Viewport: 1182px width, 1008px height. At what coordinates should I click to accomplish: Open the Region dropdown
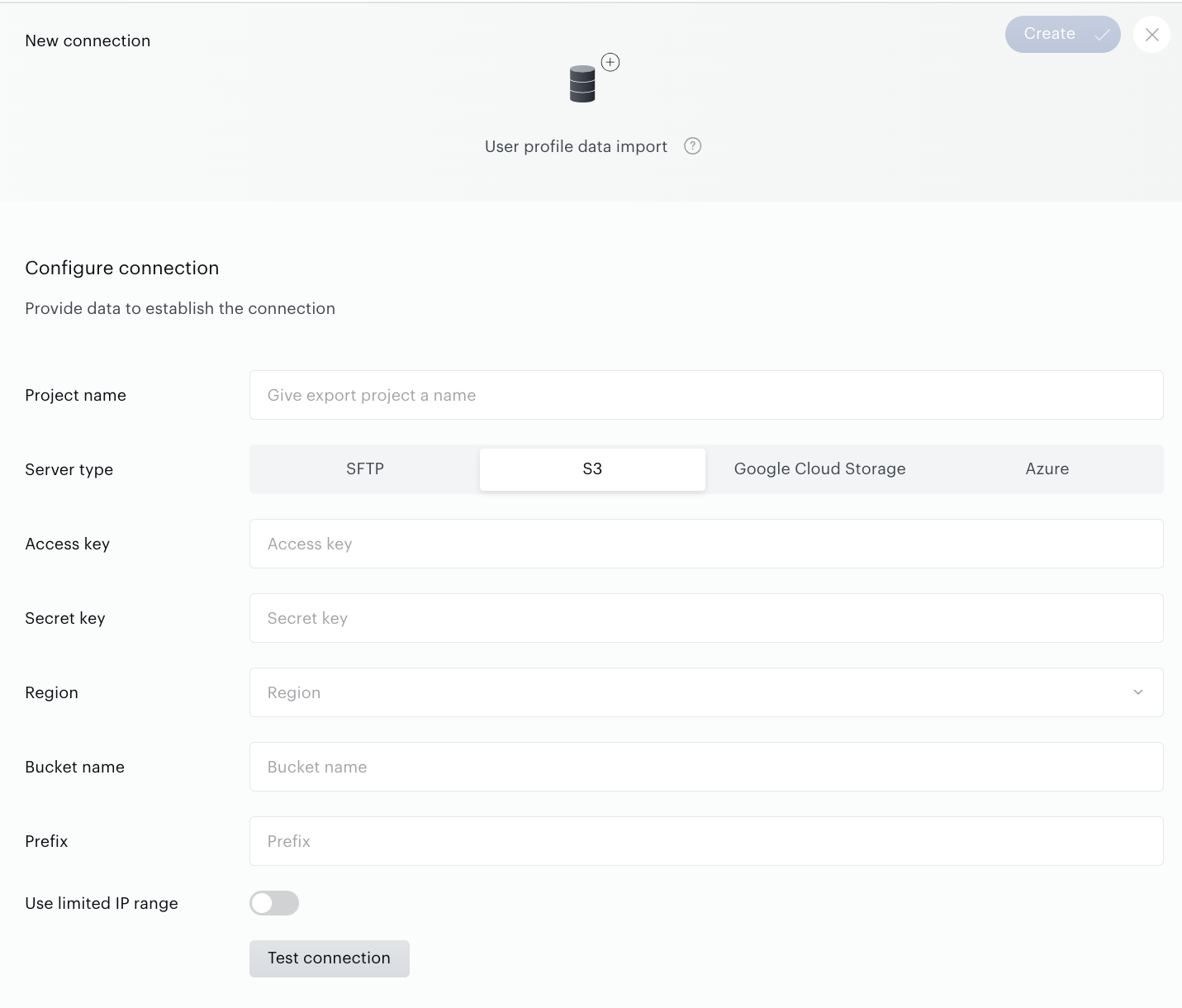click(x=706, y=692)
